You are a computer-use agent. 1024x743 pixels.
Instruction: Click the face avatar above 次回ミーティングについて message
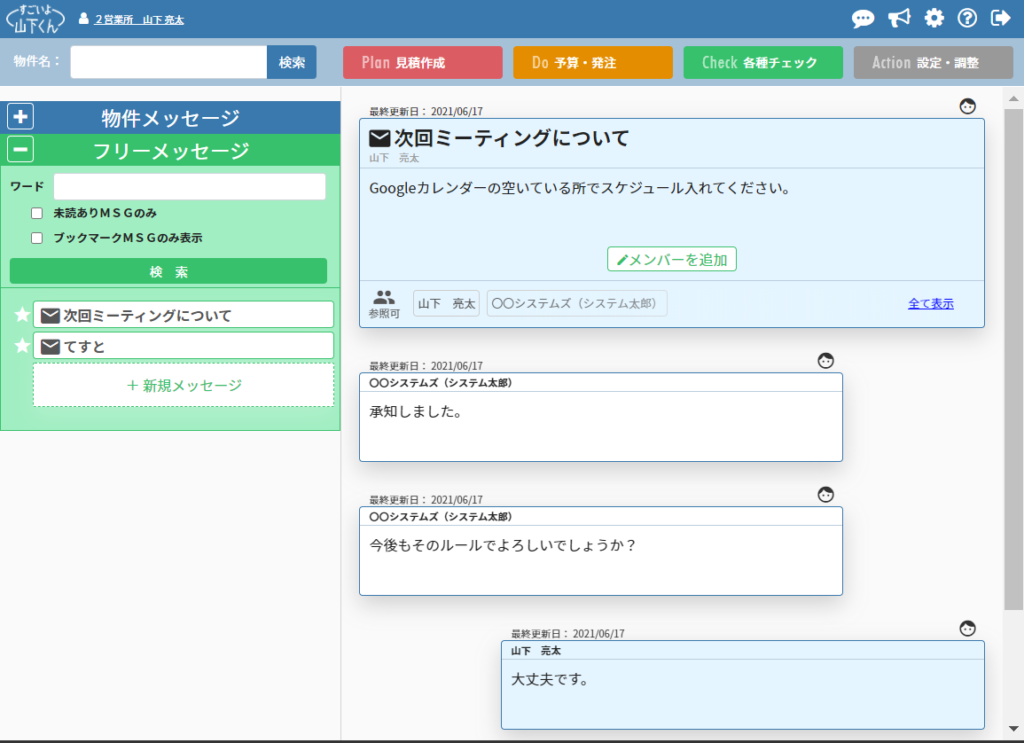[x=967, y=106]
